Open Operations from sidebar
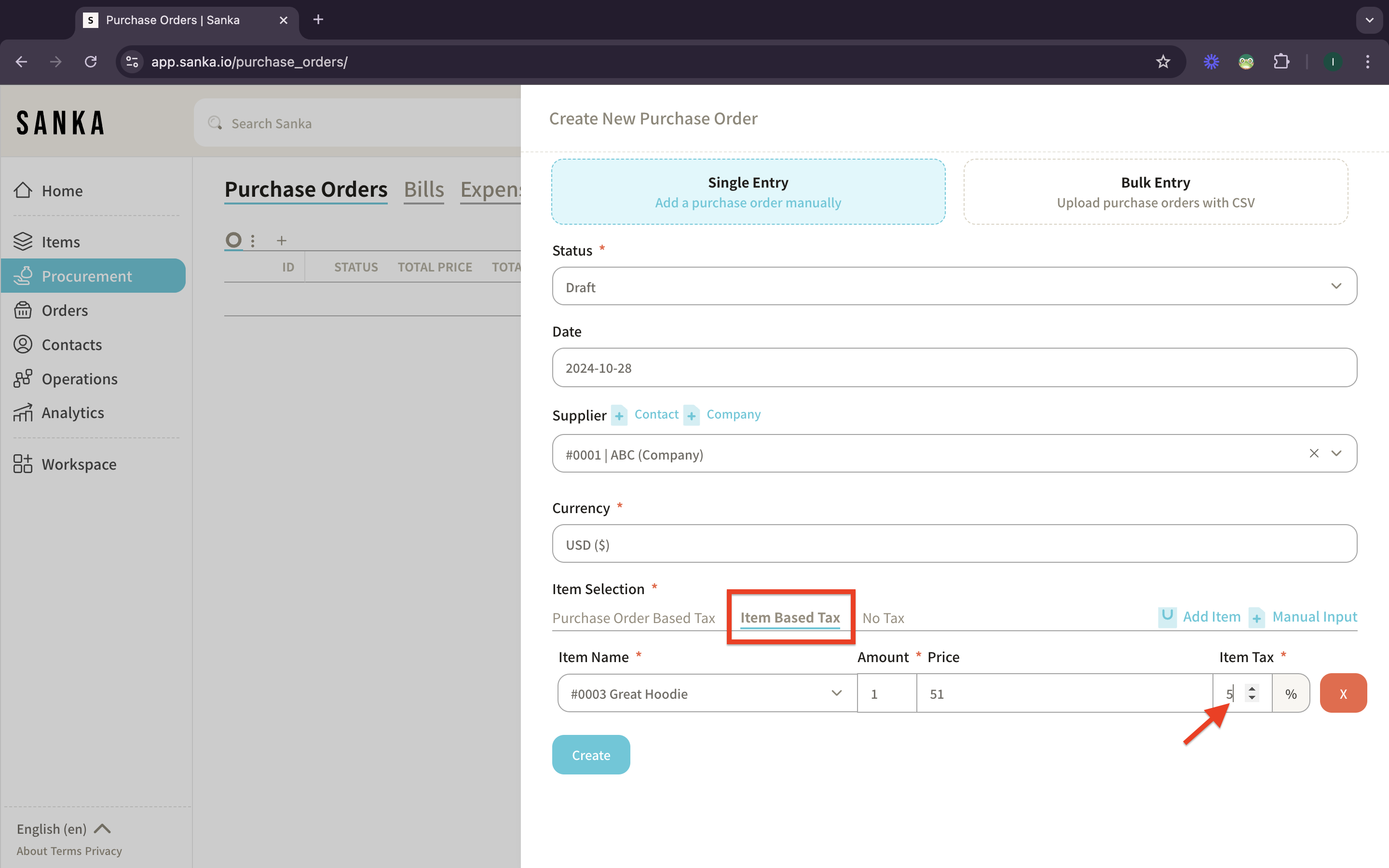This screenshot has height=868, width=1389. point(79,379)
